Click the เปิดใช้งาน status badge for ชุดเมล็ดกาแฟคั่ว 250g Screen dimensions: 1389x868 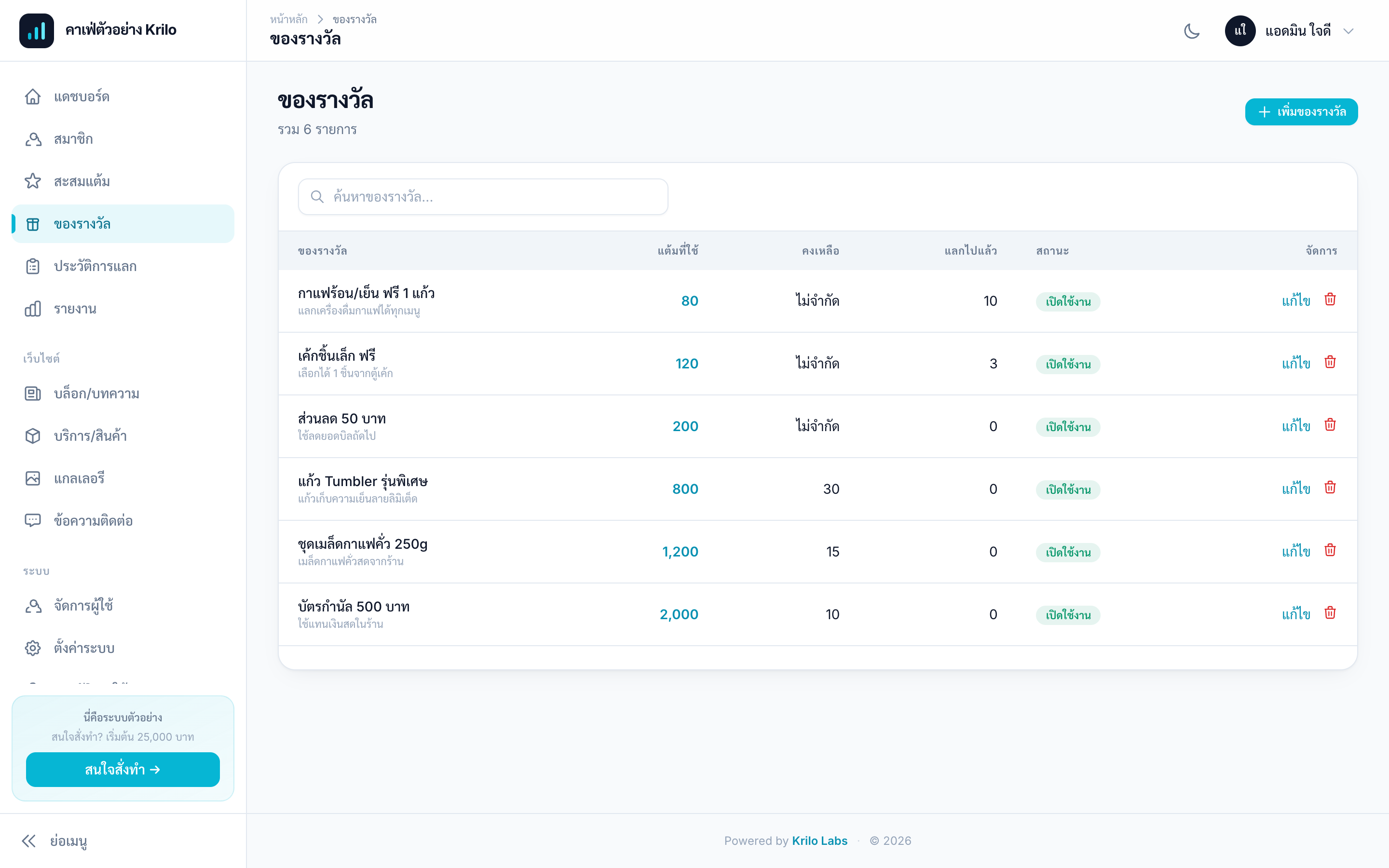(1068, 552)
